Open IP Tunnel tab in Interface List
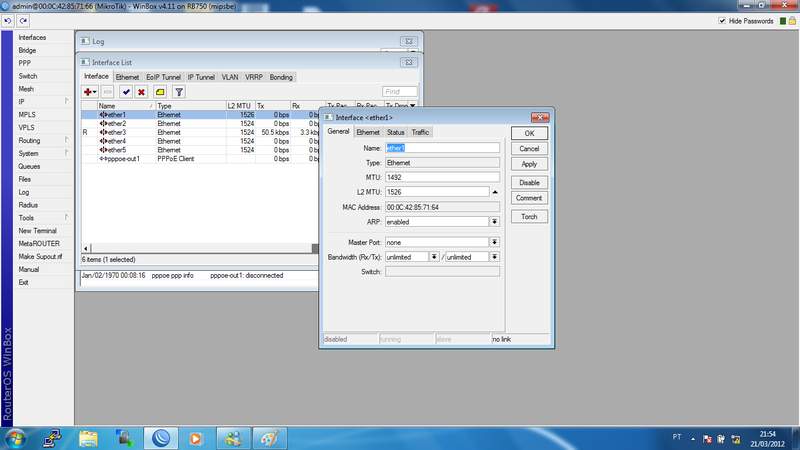Image resolution: width=800 pixels, height=450 pixels. pos(201,77)
